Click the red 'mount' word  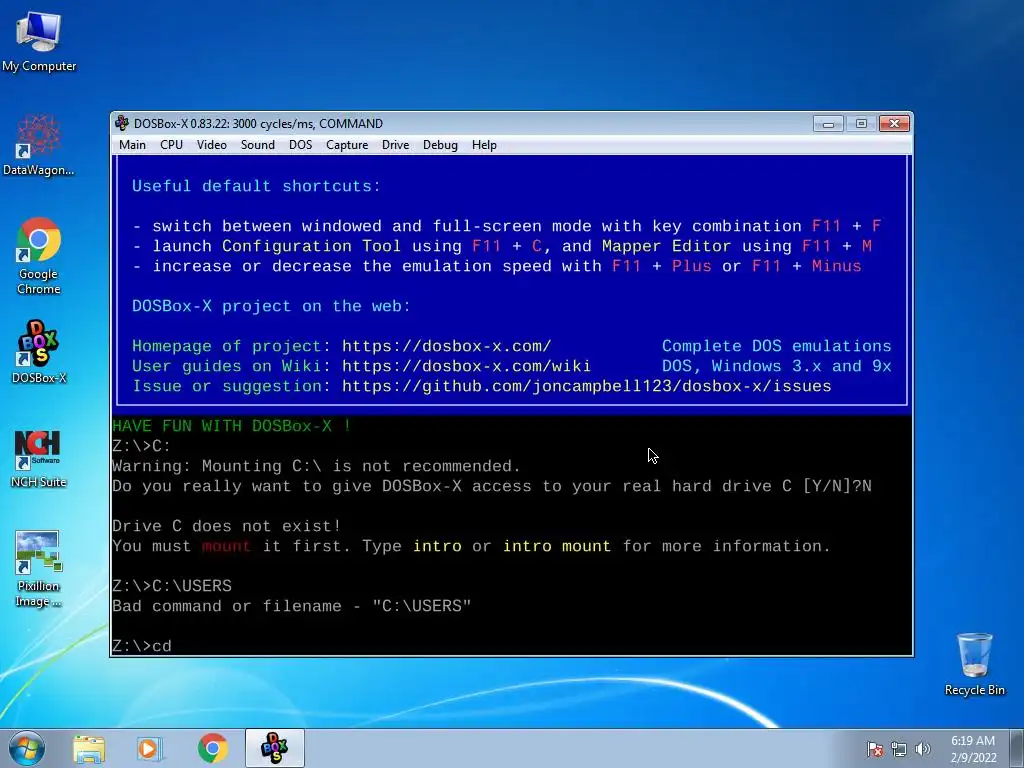coord(226,547)
